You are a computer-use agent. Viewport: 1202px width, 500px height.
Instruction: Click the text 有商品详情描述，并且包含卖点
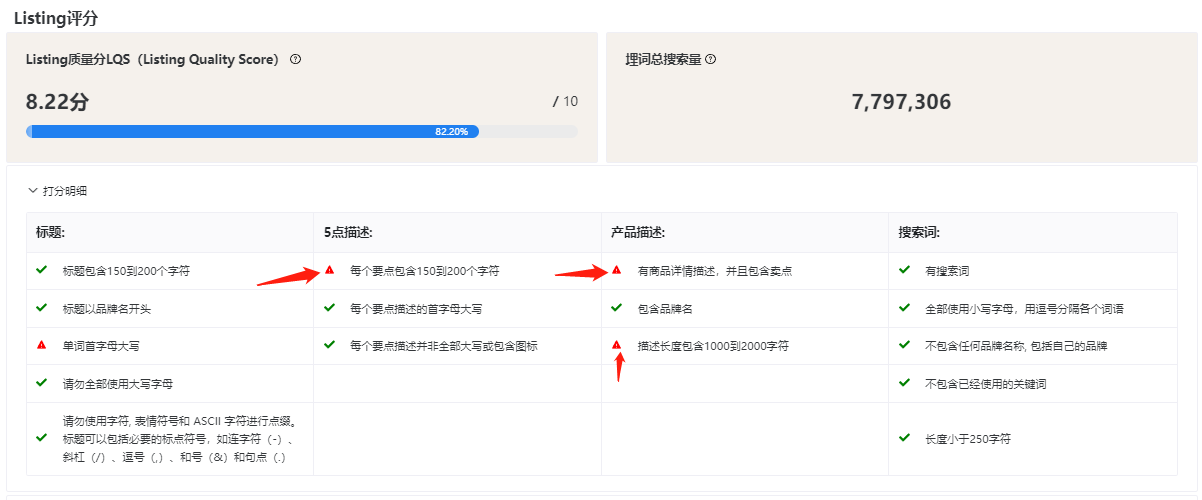[x=716, y=271]
